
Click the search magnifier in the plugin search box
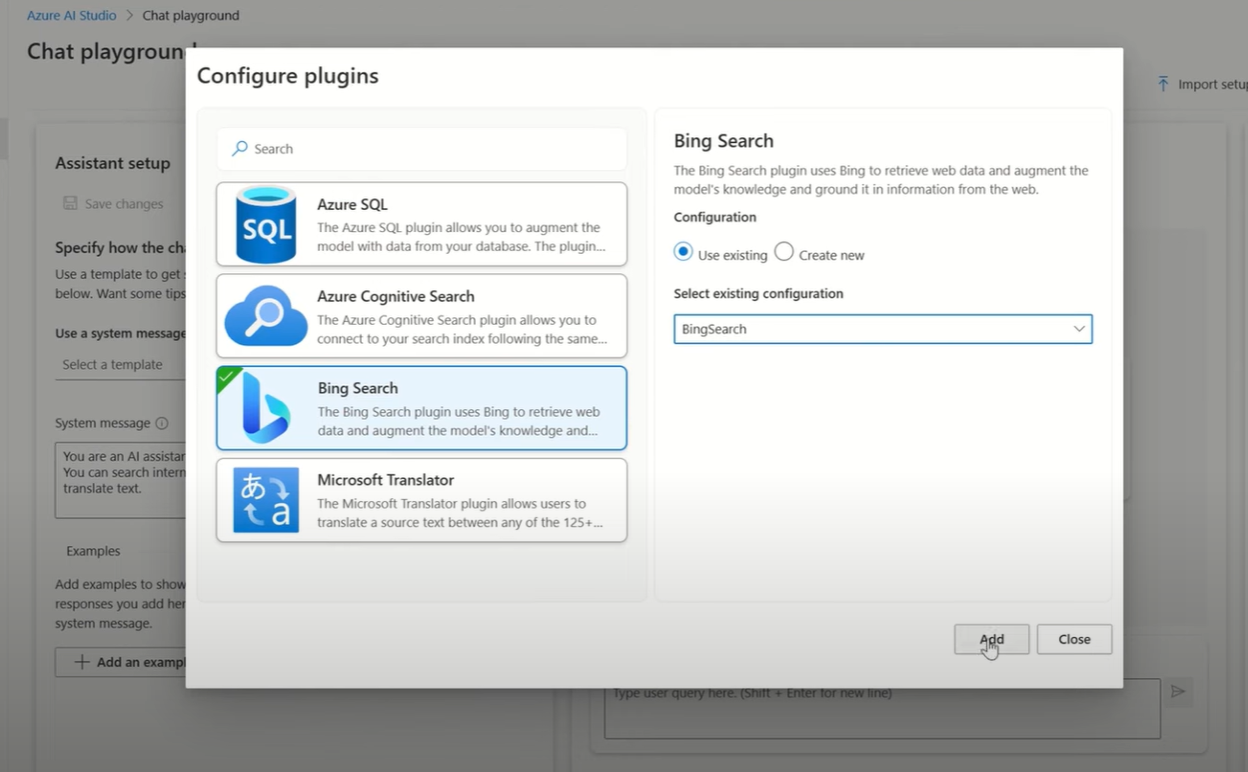[x=240, y=148]
